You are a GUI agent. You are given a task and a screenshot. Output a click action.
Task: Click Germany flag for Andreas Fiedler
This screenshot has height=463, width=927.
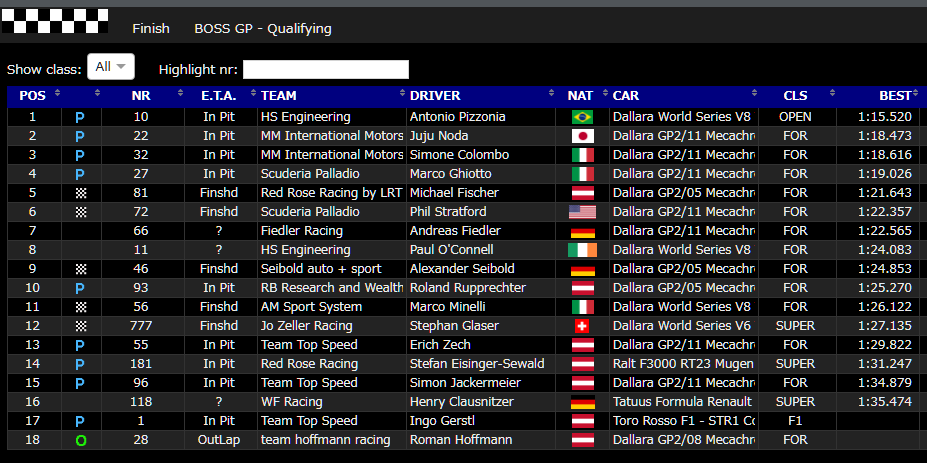(x=582, y=231)
